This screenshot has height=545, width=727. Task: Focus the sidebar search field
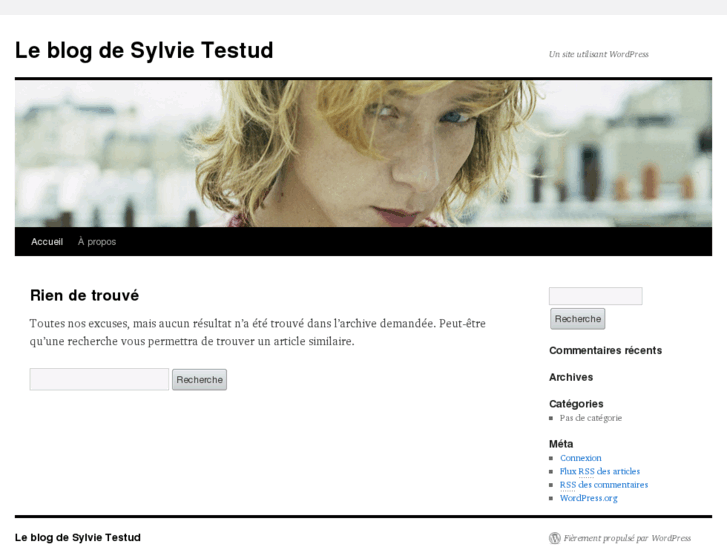pos(596,296)
